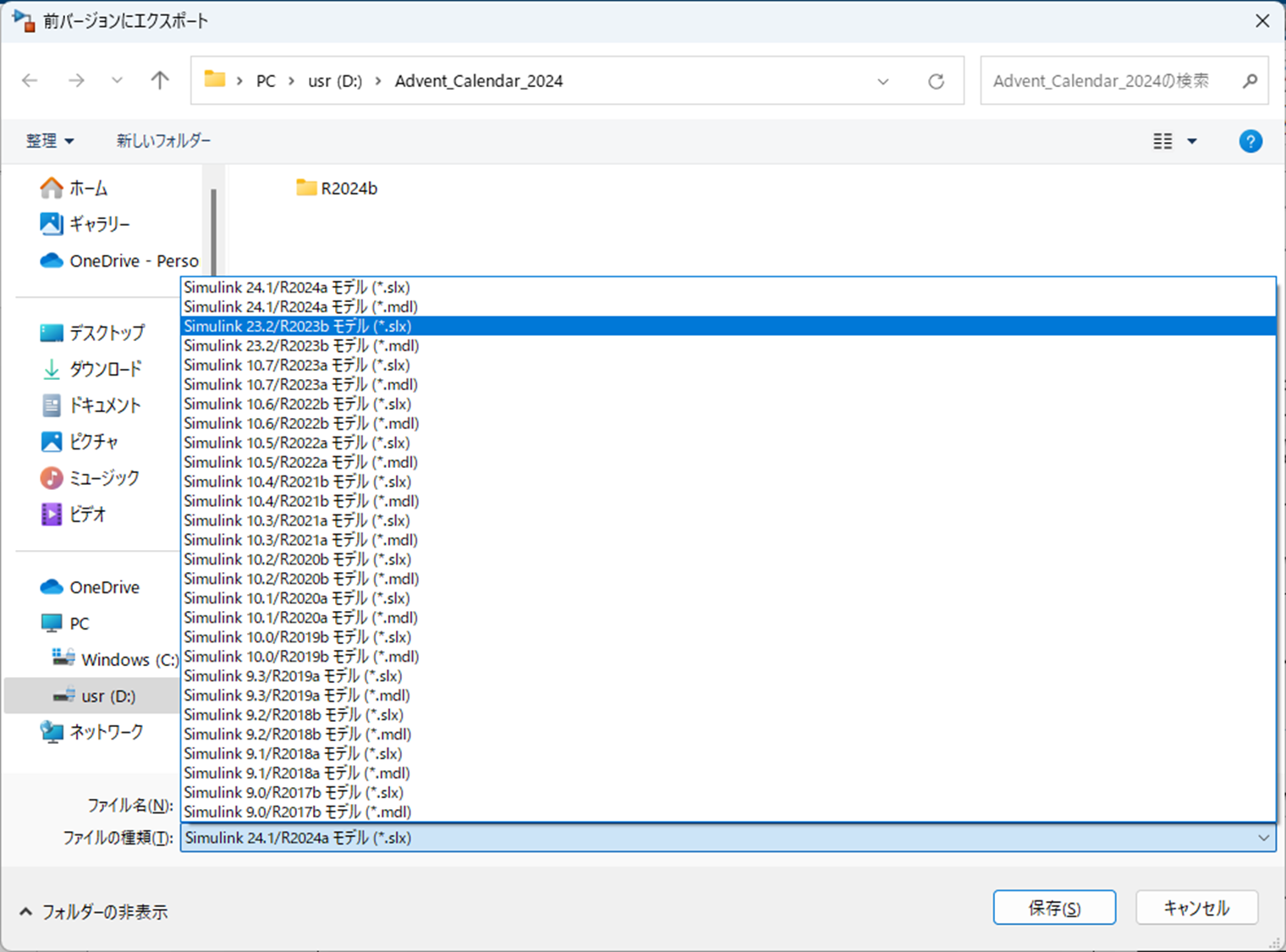Refresh the Advent_Calendar_2024 folder

click(936, 81)
